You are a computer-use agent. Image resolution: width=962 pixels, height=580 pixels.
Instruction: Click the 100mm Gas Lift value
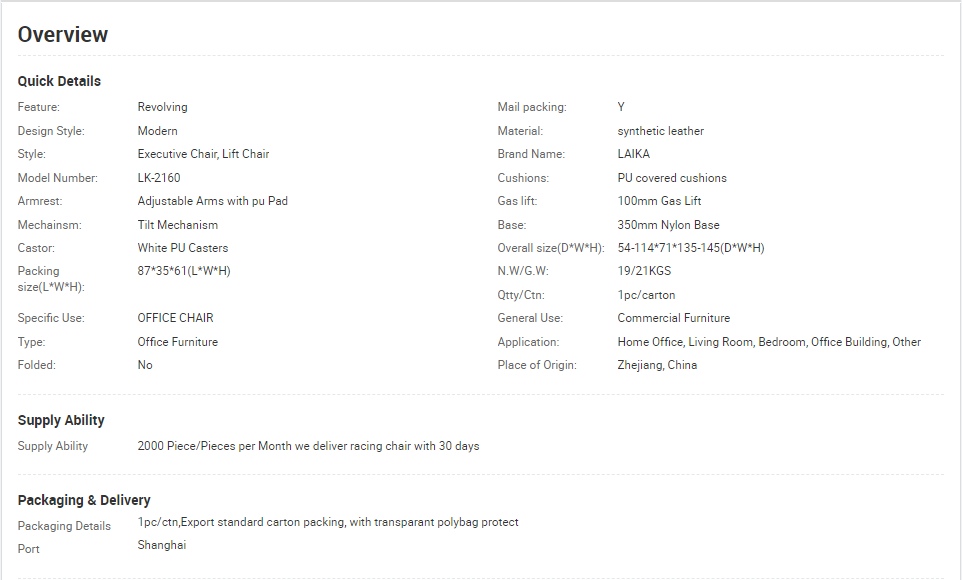coord(659,201)
